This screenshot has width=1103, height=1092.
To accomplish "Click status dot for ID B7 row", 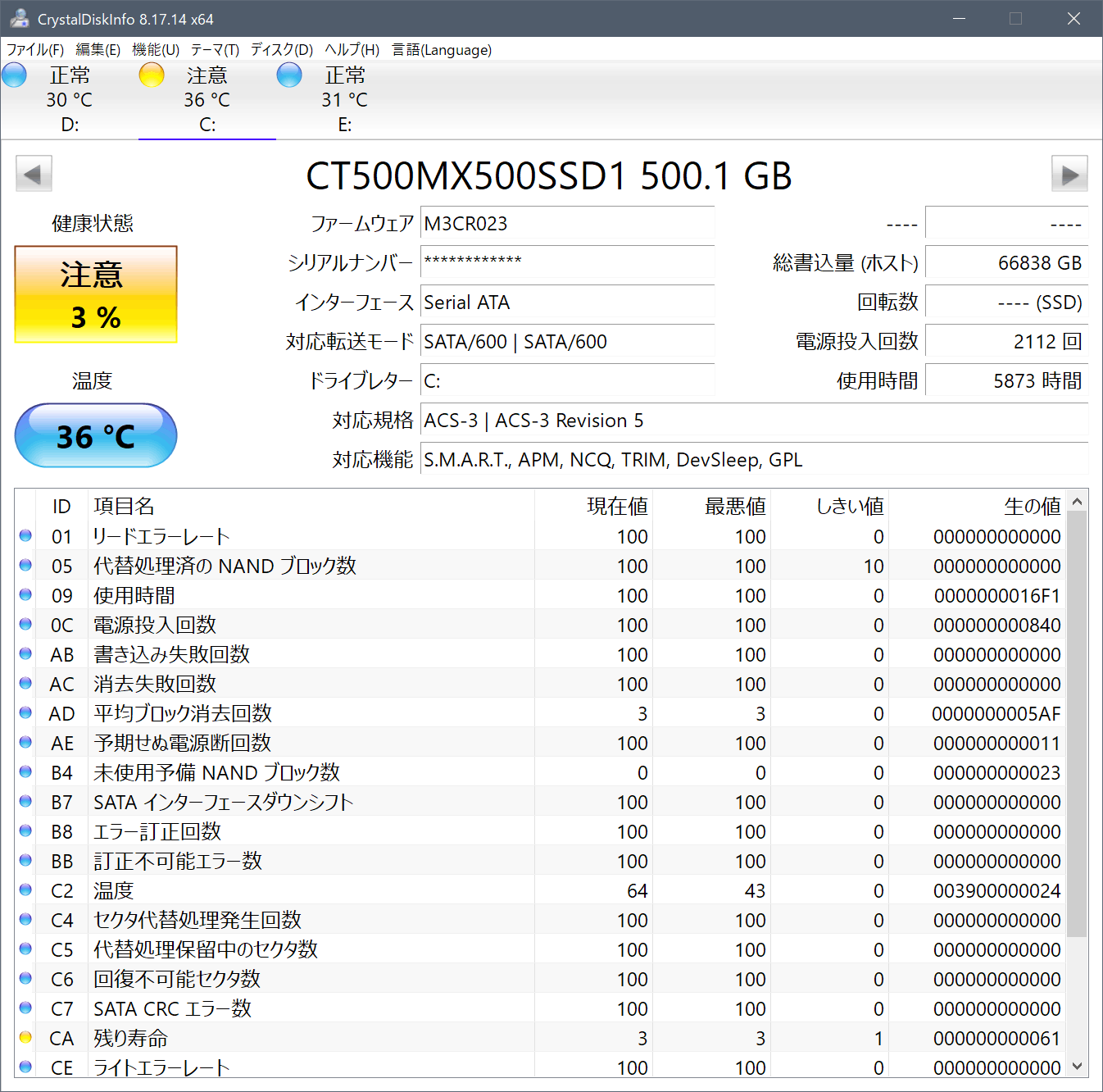I will pos(25,802).
